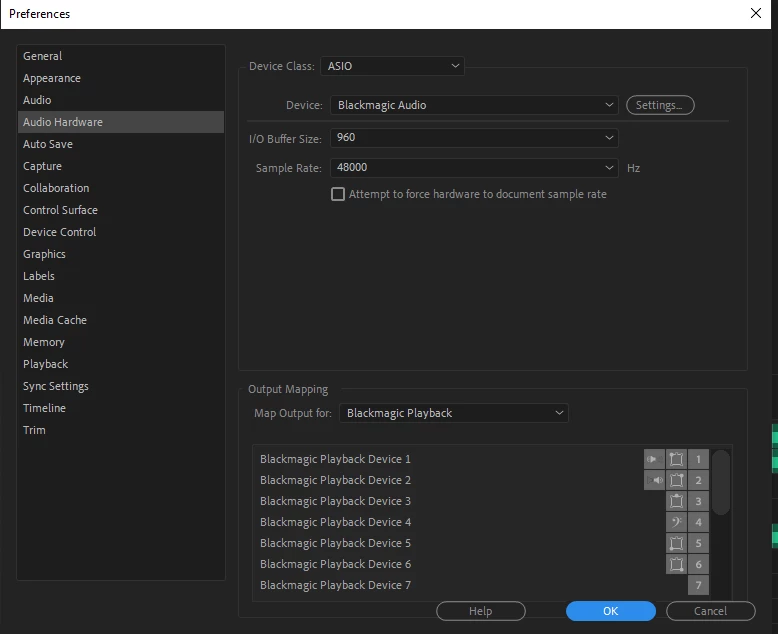This screenshot has width=778, height=634.
Task: Click the Cancel button
Action: pyautogui.click(x=711, y=611)
